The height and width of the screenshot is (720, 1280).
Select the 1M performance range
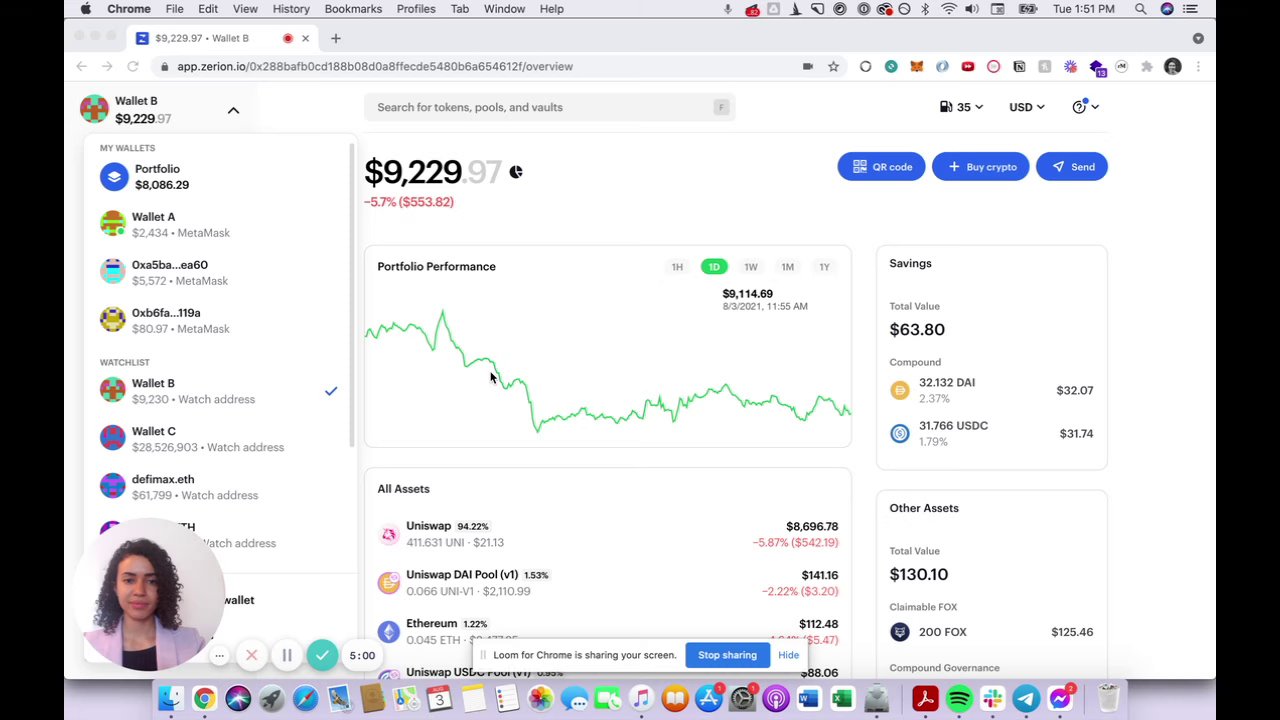788,267
